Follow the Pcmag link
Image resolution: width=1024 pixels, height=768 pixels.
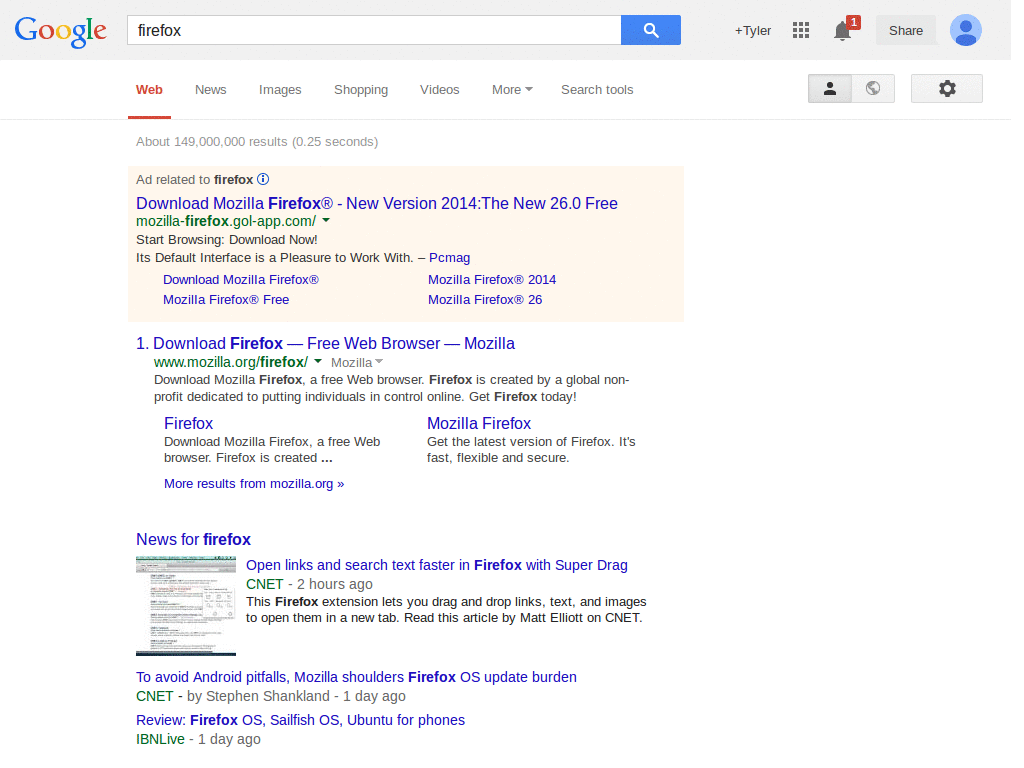tap(449, 257)
